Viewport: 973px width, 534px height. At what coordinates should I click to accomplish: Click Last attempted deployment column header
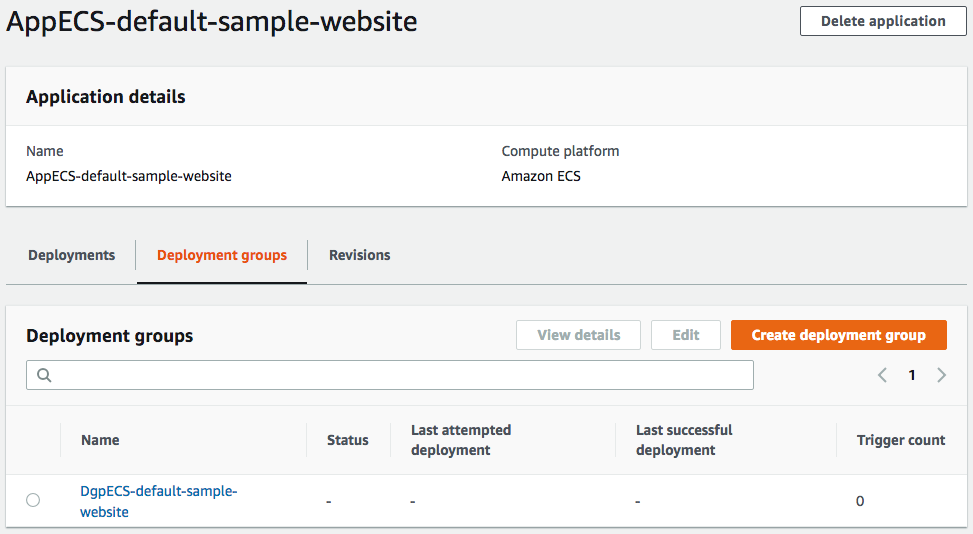[x=460, y=440]
